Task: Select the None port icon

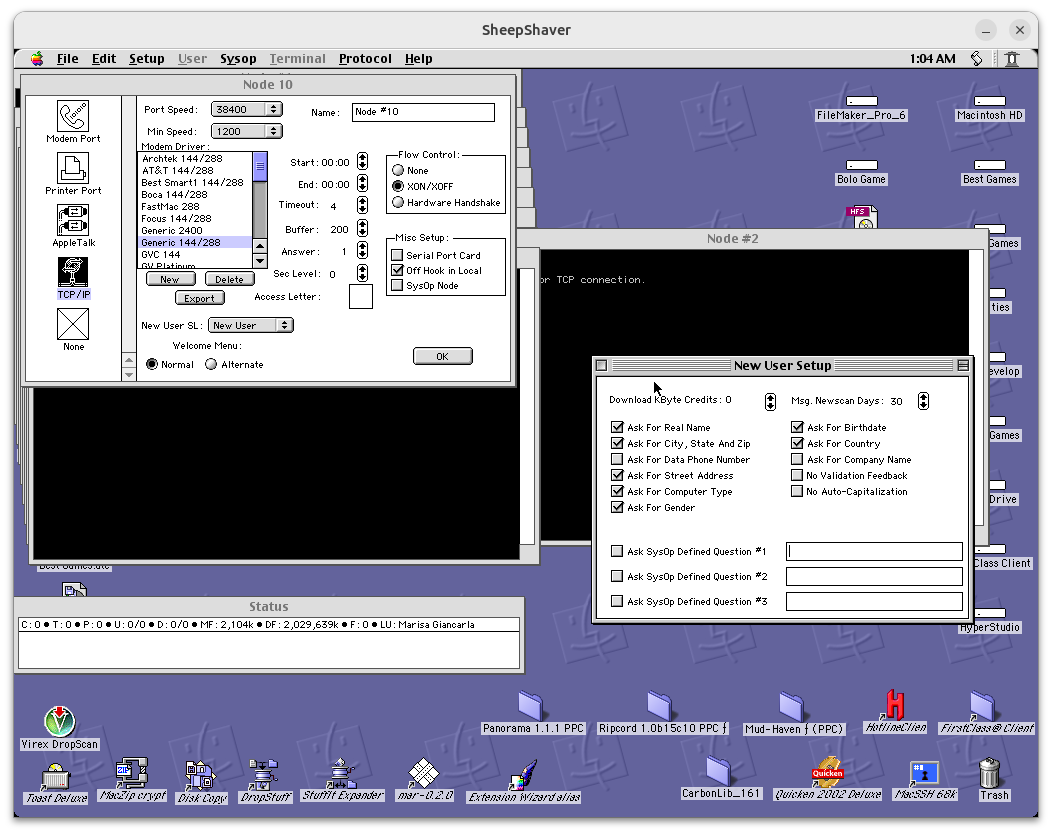Action: click(73, 324)
